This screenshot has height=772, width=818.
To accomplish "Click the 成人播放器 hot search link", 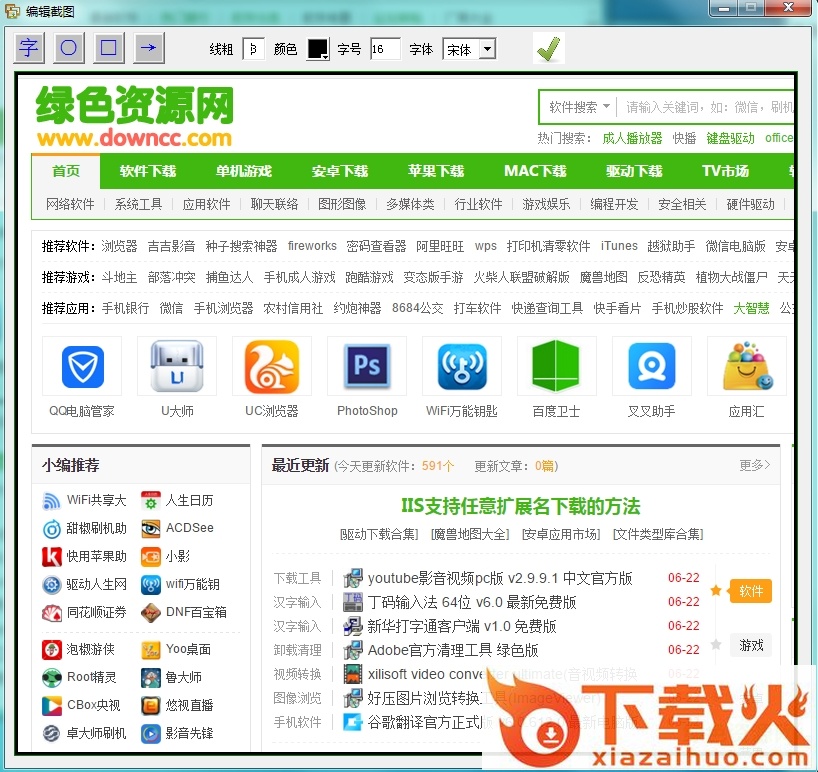I will coord(632,138).
